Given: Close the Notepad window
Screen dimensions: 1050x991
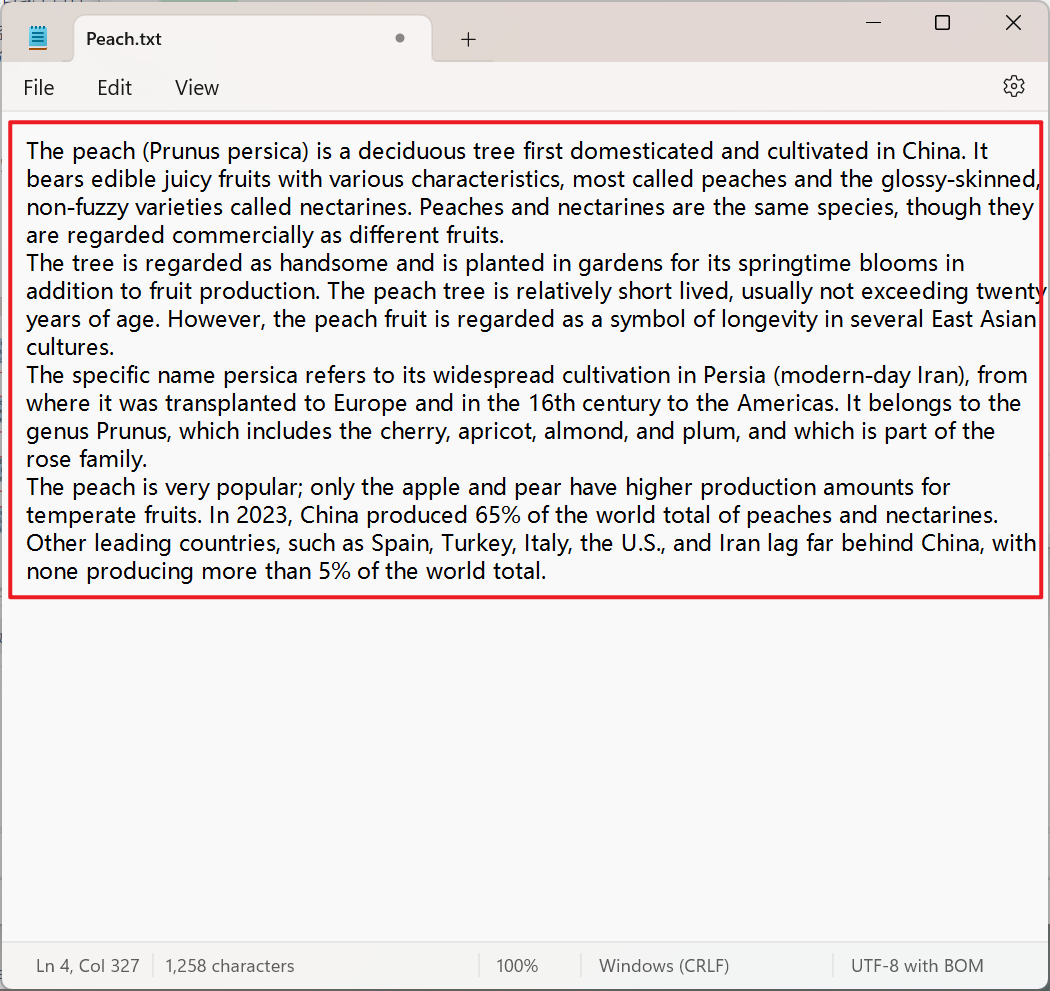Looking at the screenshot, I should click(x=1013, y=23).
